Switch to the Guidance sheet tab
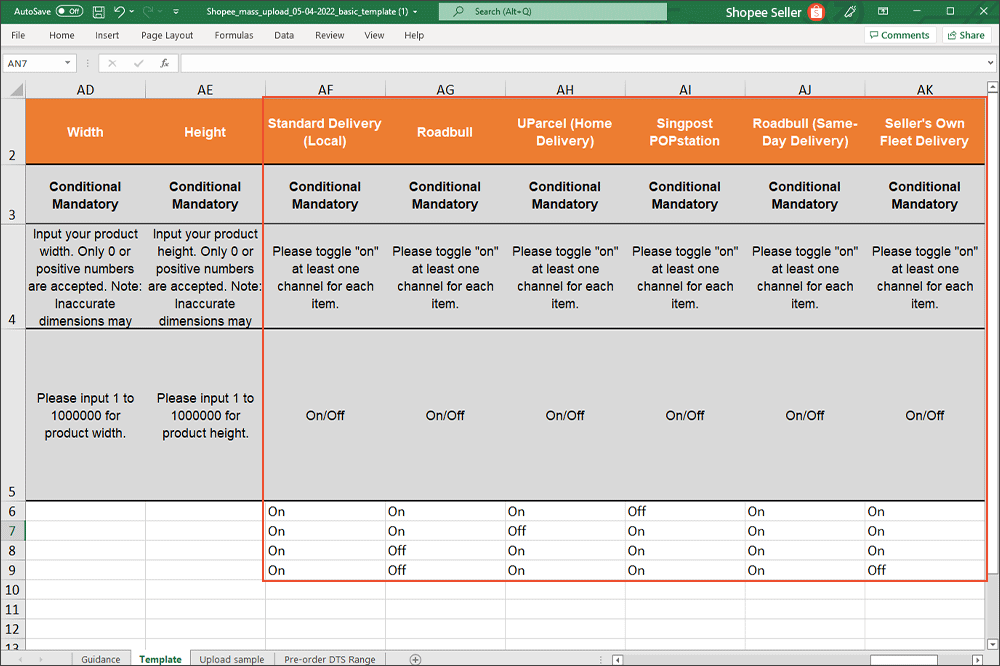1000x666 pixels. point(100,659)
